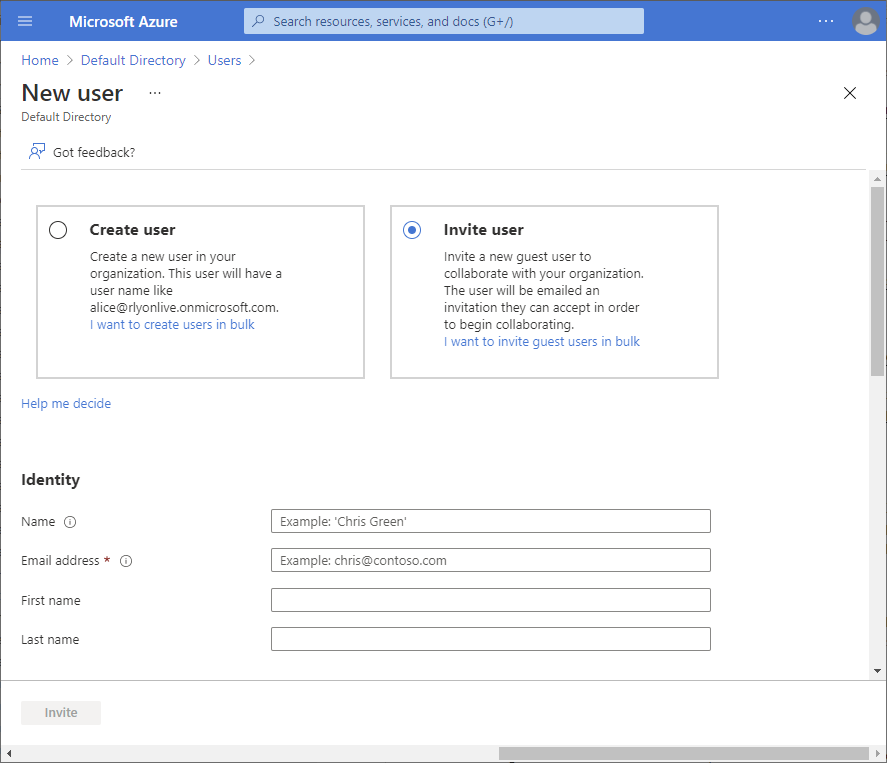Screen dimensions: 887x763
Task: Click the horizontal scrollbar thumb
Action: [683, 753]
